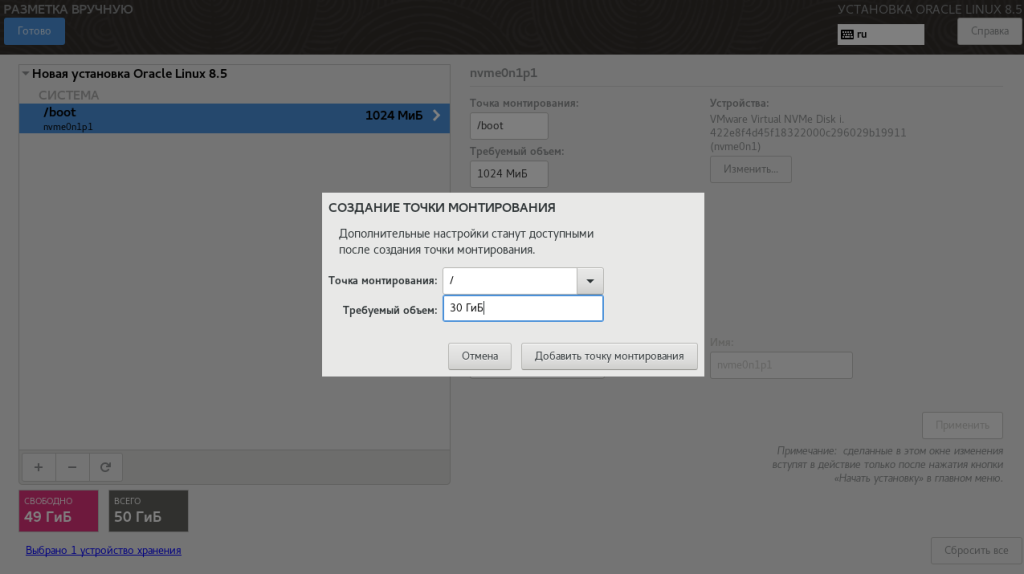Open Справка help button

pyautogui.click(x=989, y=31)
